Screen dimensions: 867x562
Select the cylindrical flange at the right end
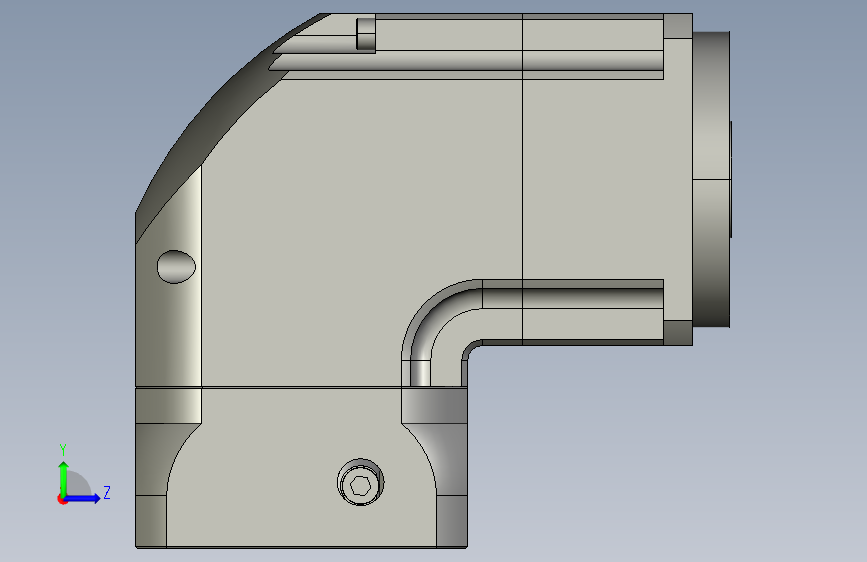tap(712, 179)
